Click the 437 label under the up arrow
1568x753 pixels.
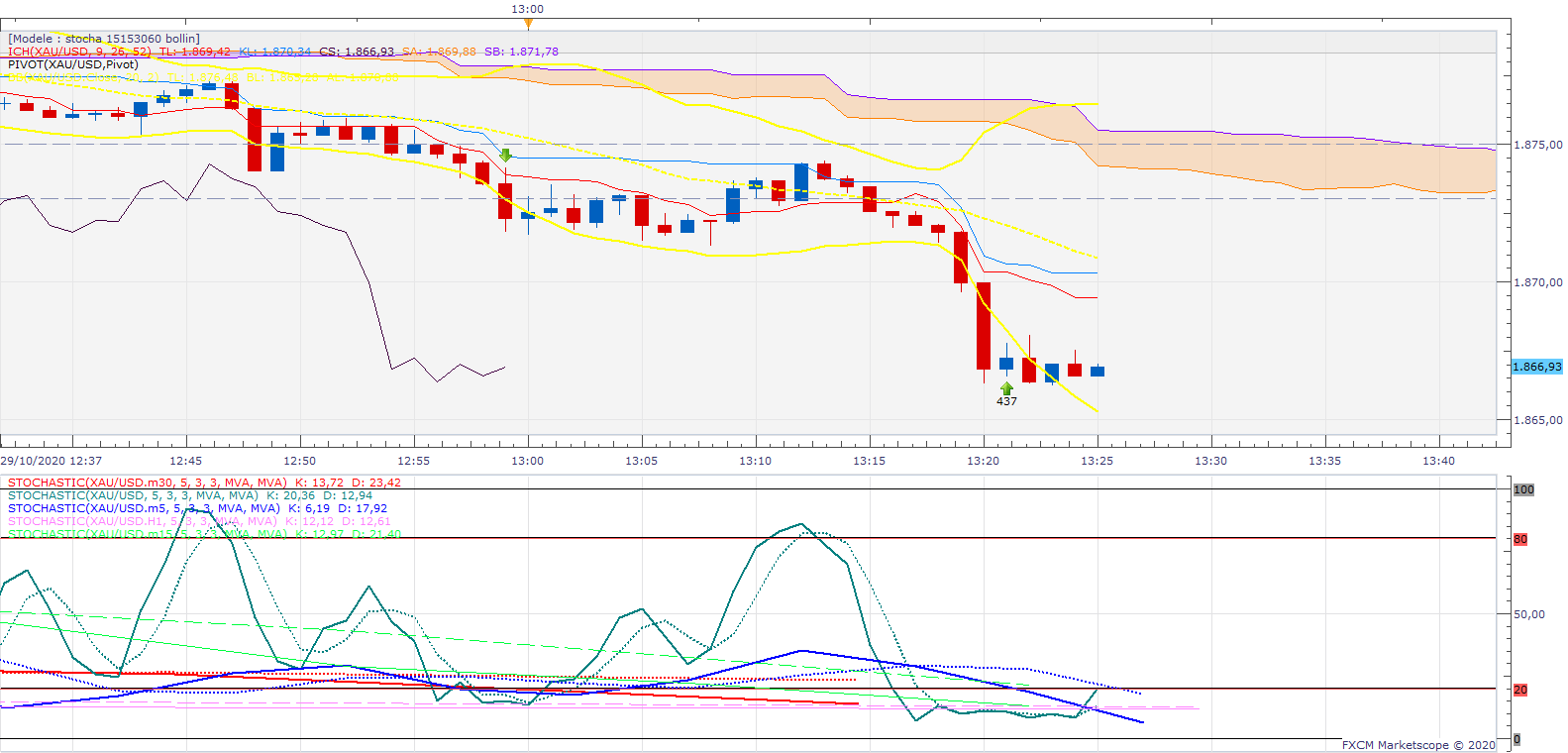click(1006, 401)
